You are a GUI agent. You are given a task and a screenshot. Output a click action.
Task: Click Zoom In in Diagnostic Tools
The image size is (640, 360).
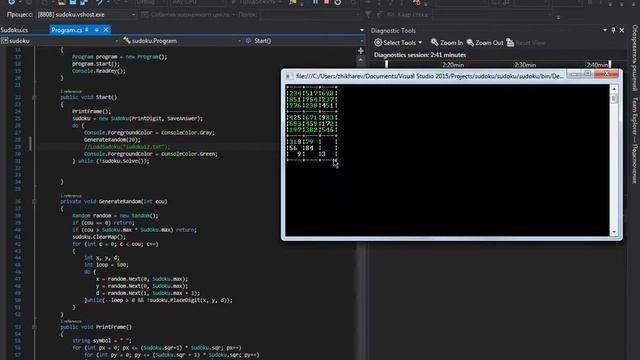point(447,42)
